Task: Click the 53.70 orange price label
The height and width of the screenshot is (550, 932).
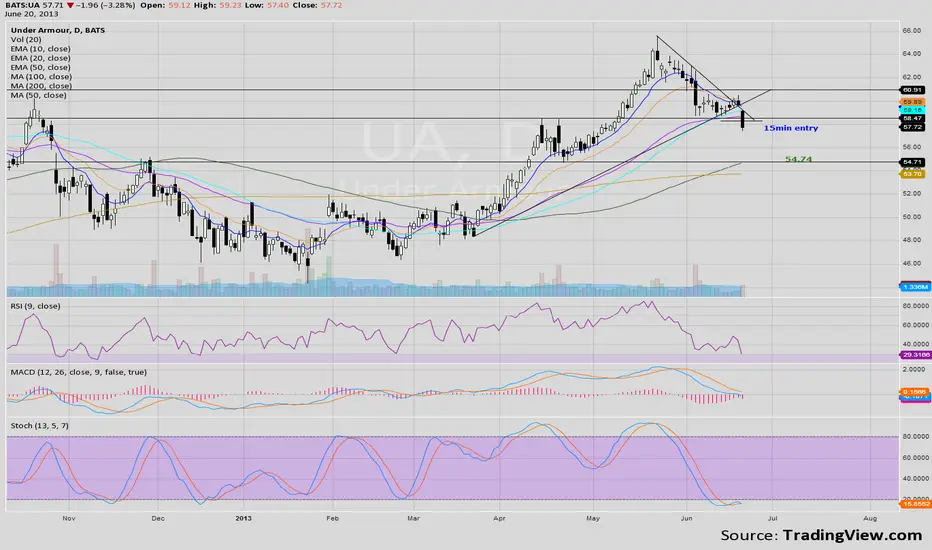Action: [x=912, y=174]
